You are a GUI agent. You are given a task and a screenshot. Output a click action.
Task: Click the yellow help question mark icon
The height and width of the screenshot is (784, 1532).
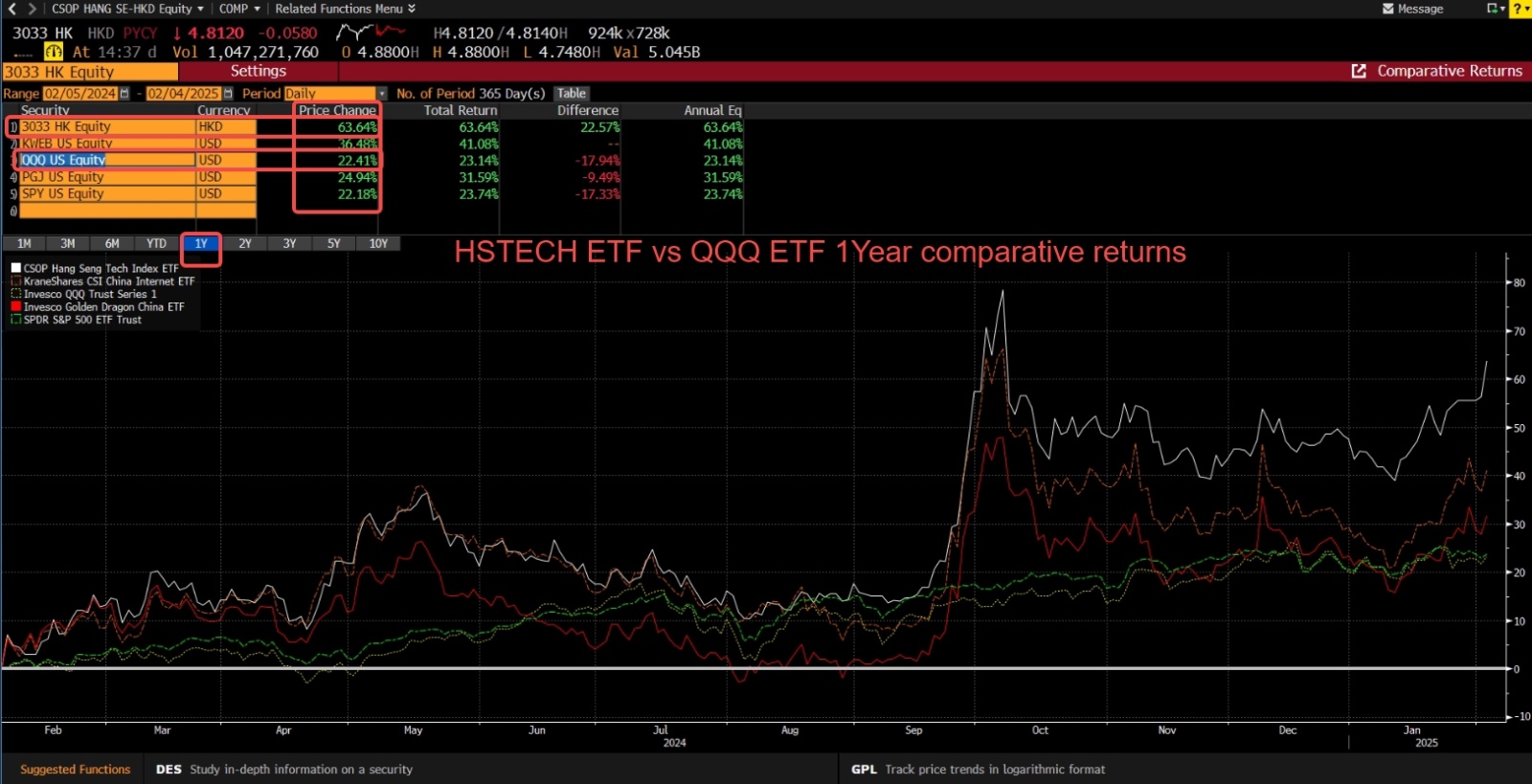1520,9
